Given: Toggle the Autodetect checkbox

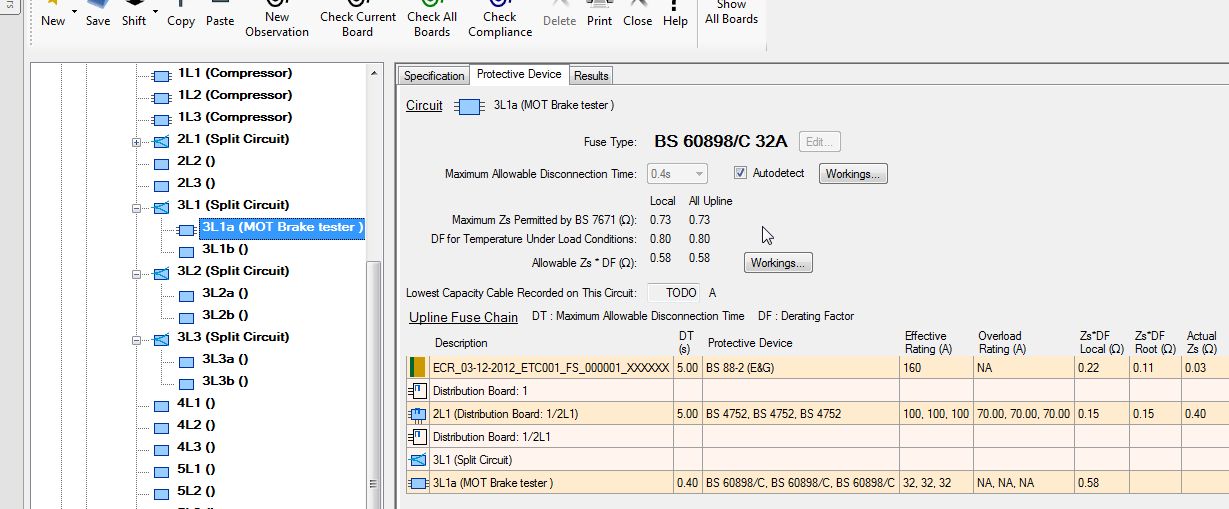Looking at the screenshot, I should (x=741, y=173).
